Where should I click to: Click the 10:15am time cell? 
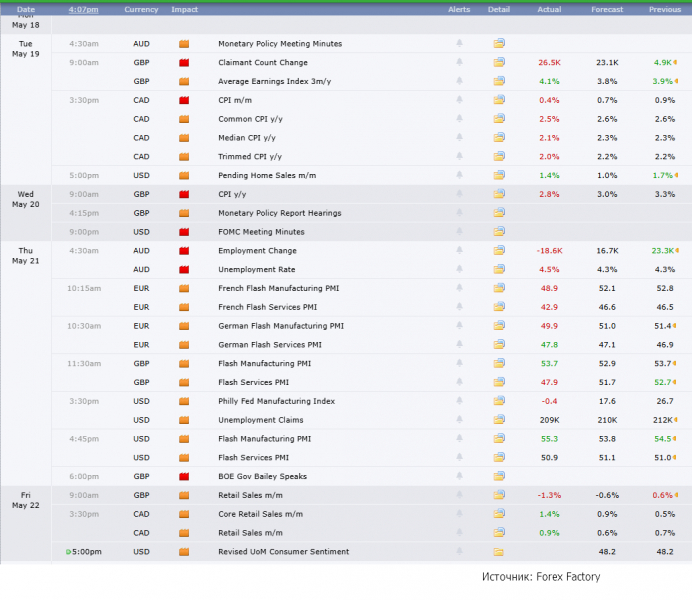point(84,288)
